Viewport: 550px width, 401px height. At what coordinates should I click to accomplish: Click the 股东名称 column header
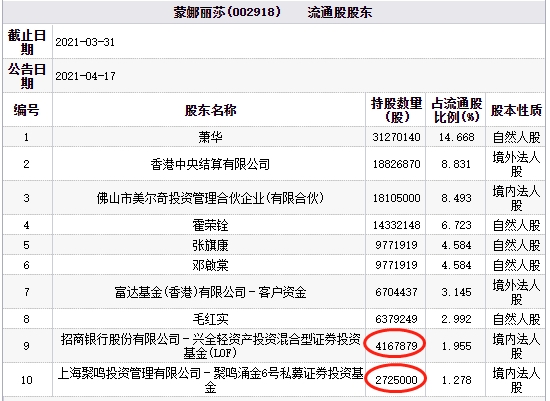210,110
